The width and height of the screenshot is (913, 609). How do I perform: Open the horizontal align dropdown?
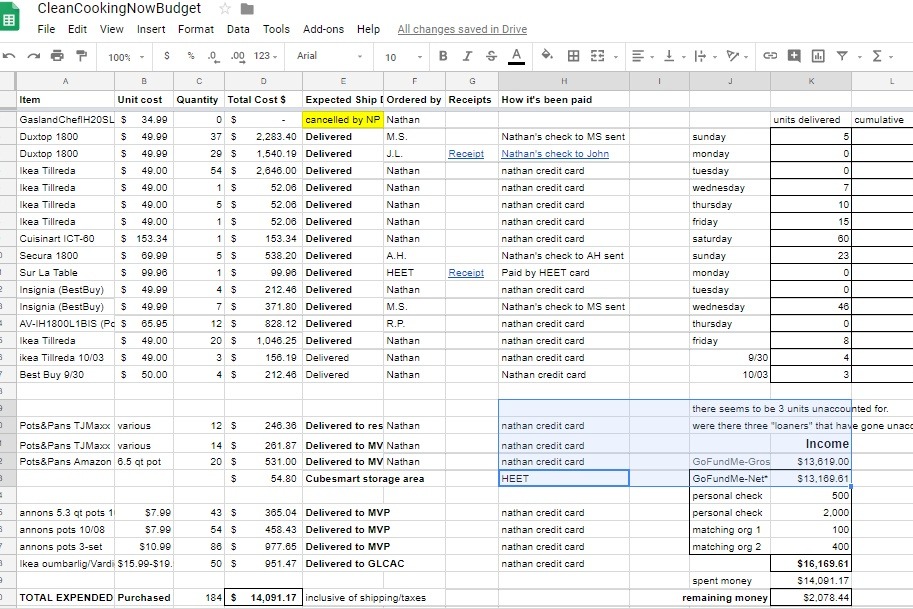tap(643, 56)
